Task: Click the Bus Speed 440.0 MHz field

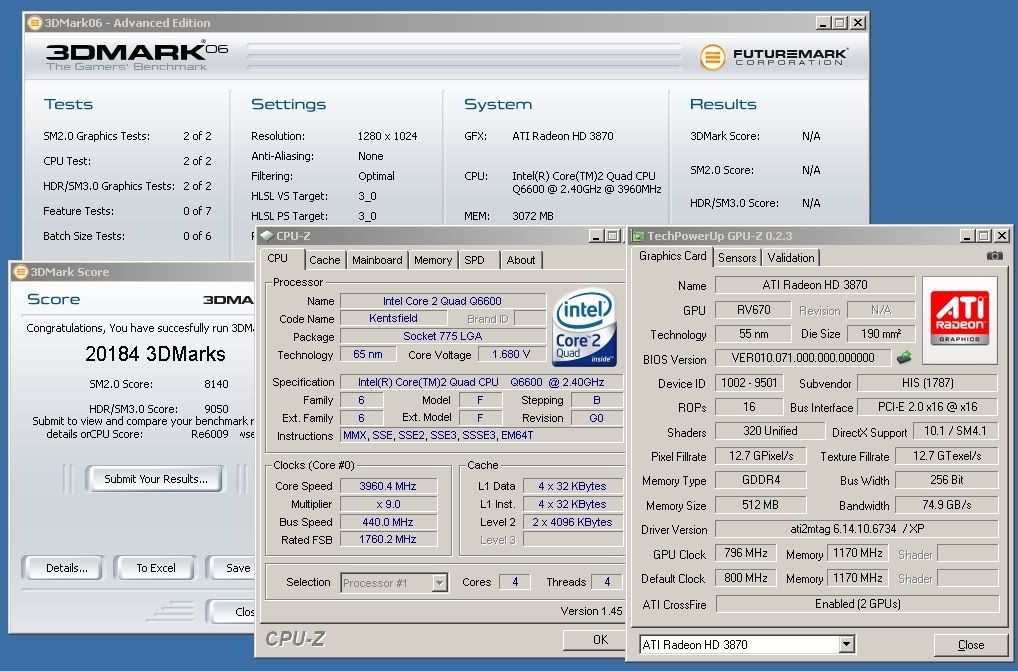Action: tap(388, 522)
